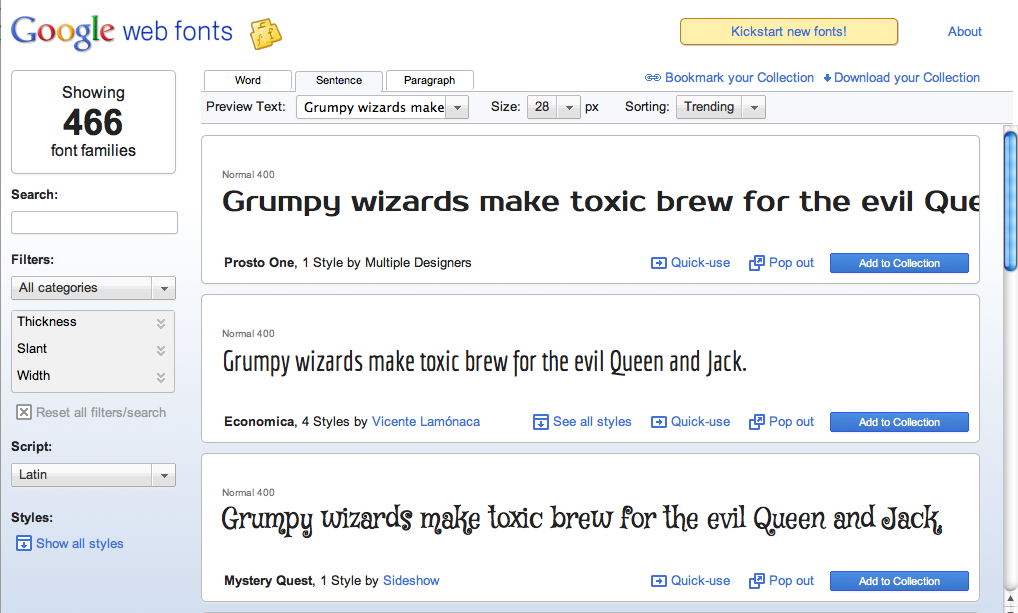Open the Latin script dropdown

93,475
